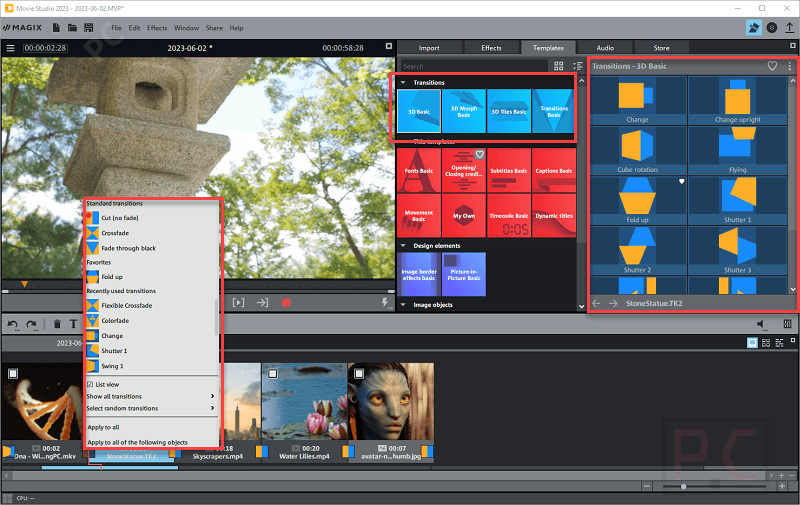Screen dimensions: 800x505
Task: Click the speaker volume icon above the timeline
Action: [761, 324]
